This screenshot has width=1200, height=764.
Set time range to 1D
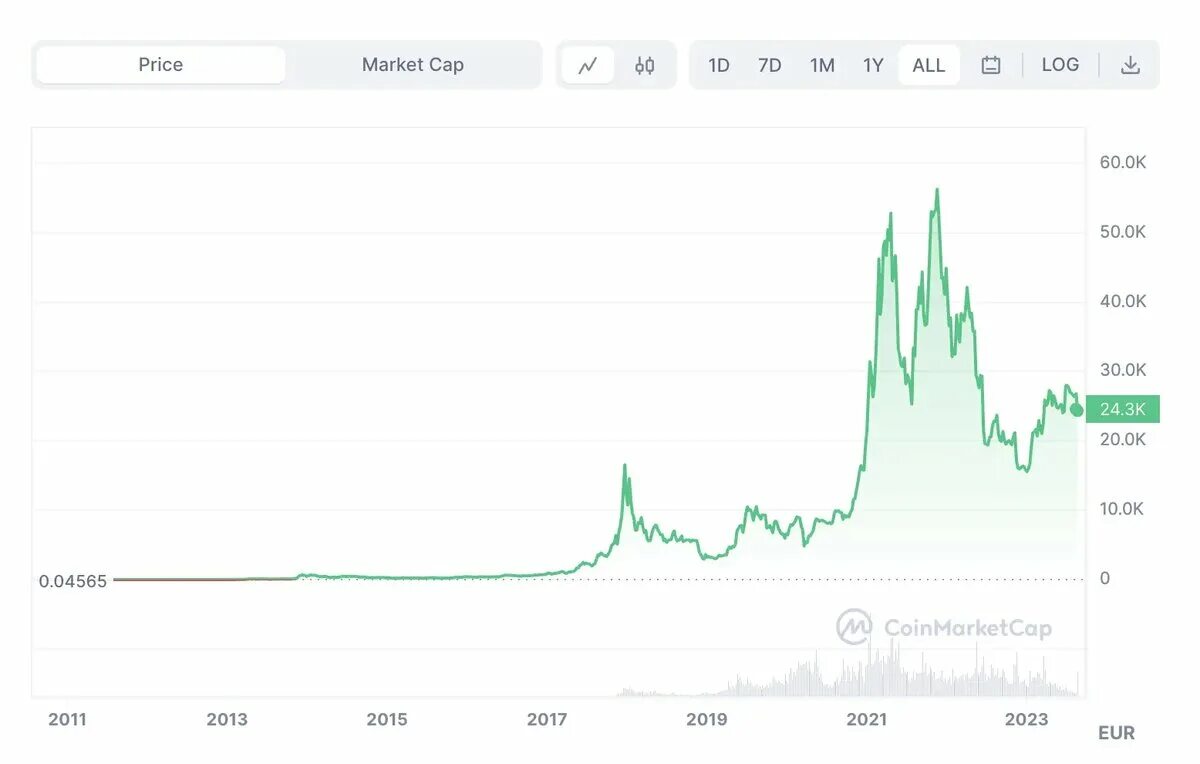pos(719,65)
